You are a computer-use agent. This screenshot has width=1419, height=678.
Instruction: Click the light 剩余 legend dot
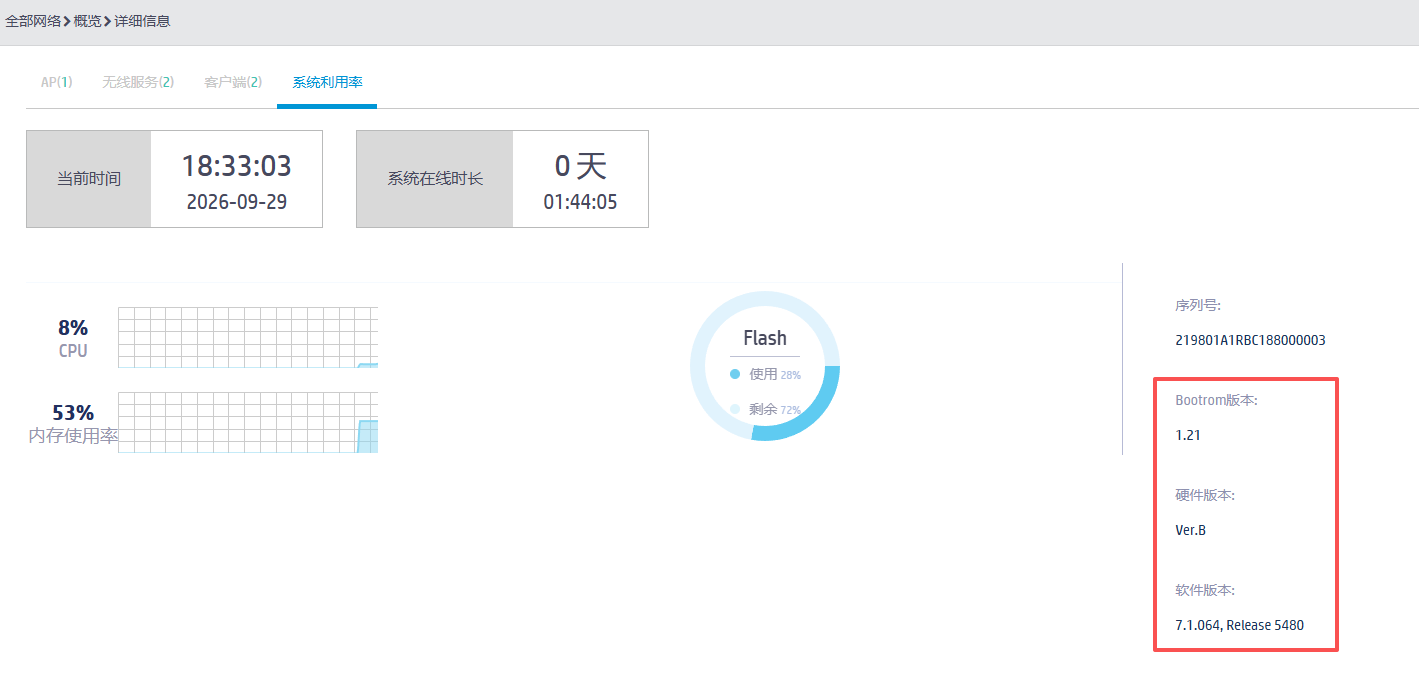click(735, 409)
